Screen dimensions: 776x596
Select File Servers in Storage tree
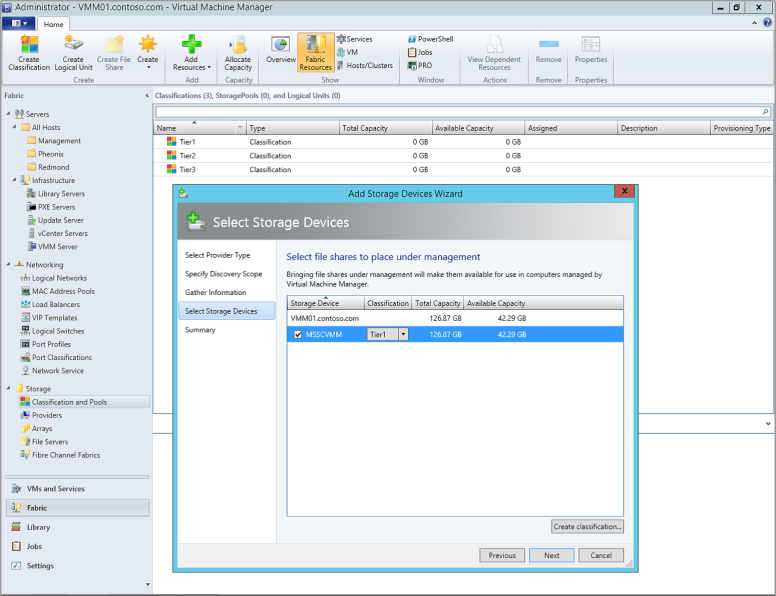(50, 442)
